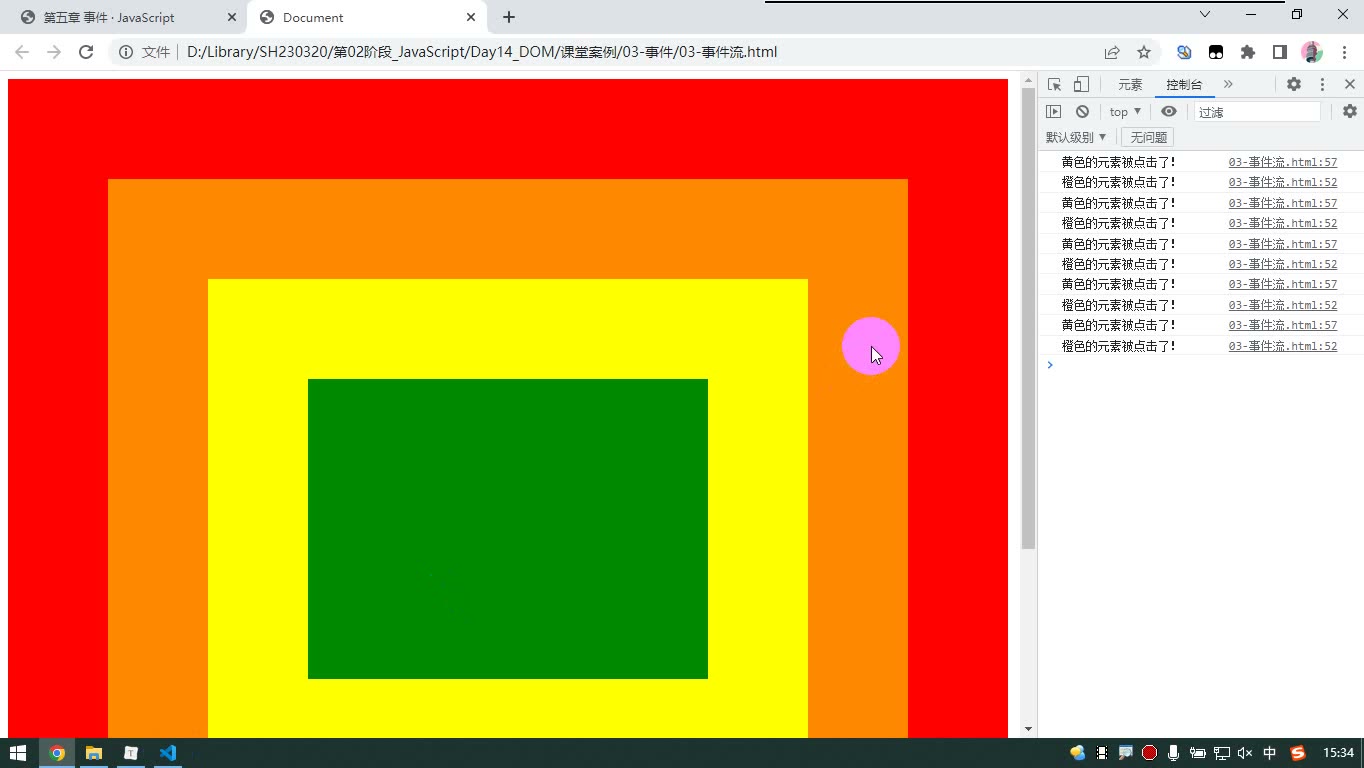1364x768 pixels.
Task: Open Visual Studio Code from the taskbar
Action: 168,753
